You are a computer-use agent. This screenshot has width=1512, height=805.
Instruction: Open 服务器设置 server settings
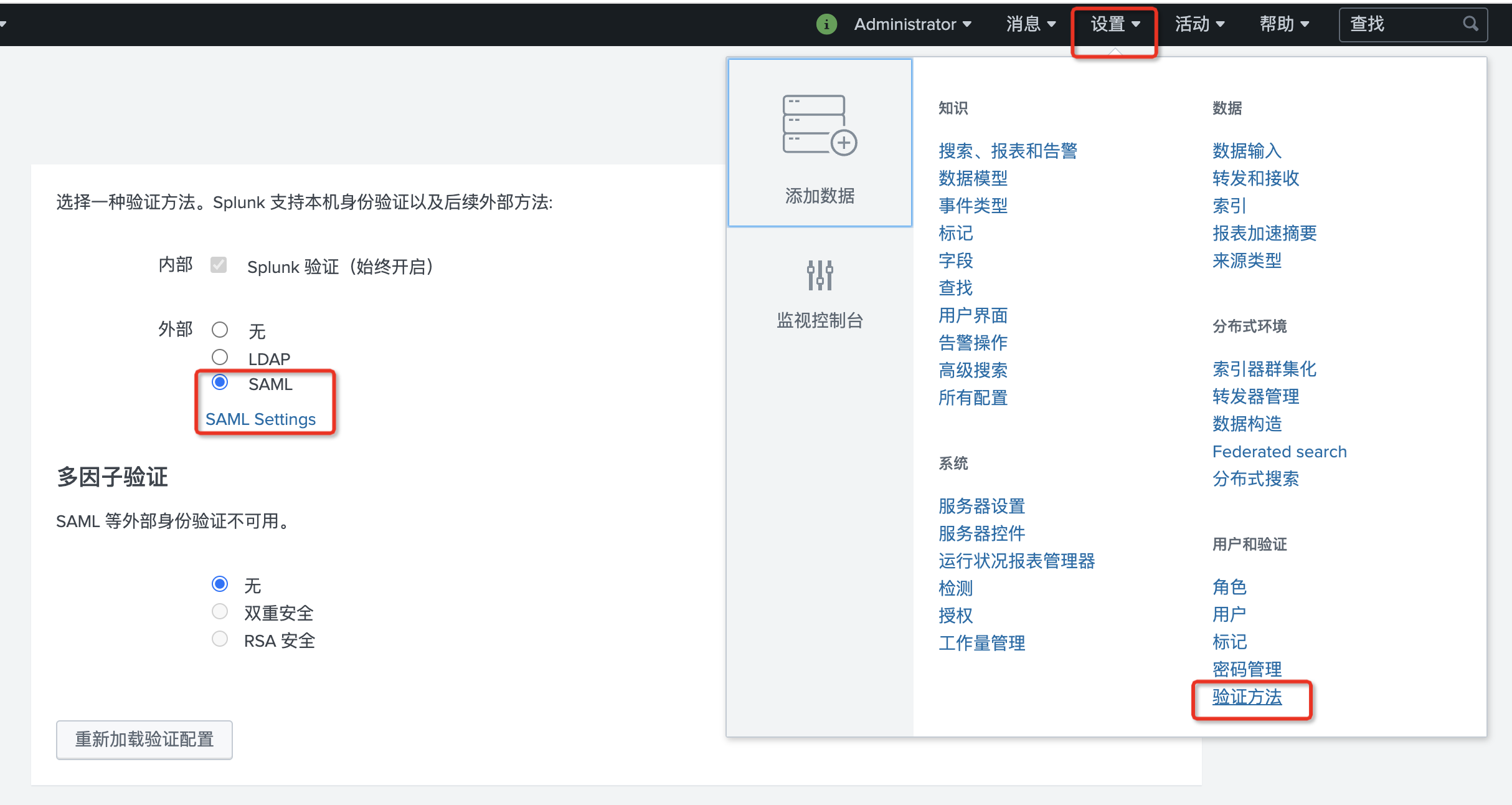(x=981, y=506)
